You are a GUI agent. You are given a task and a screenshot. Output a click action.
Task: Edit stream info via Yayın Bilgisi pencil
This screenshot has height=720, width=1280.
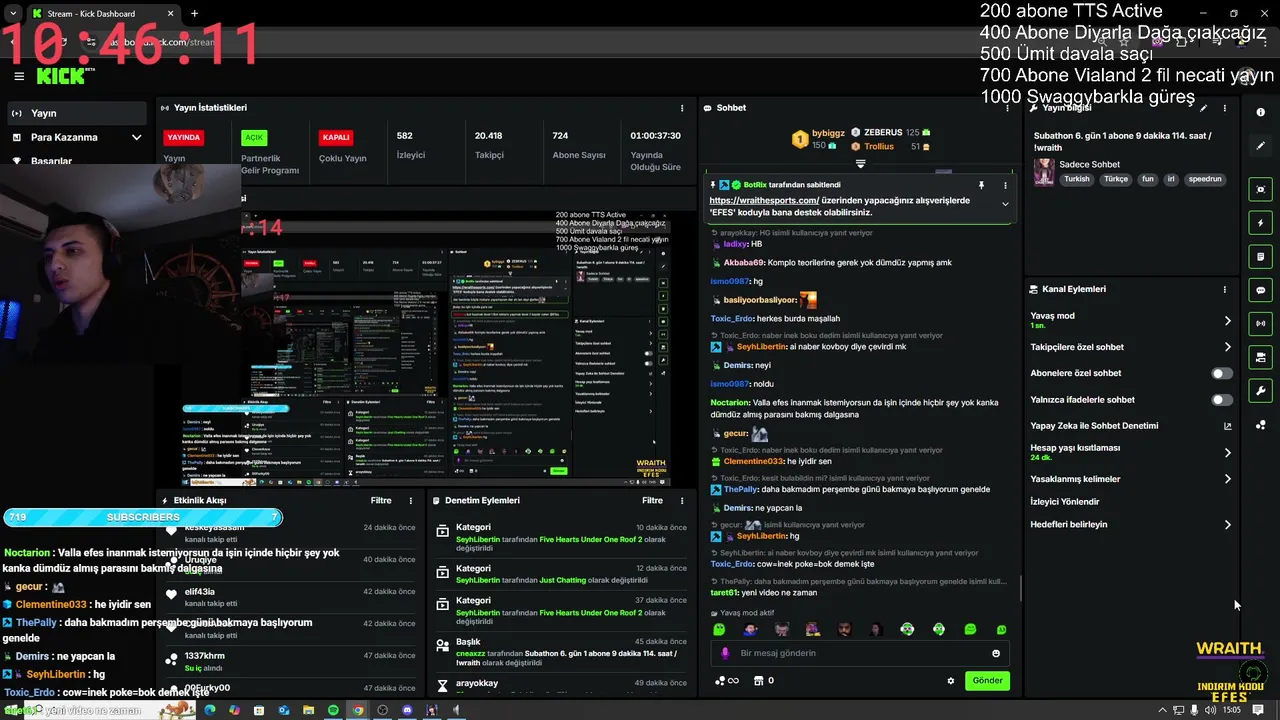1204,108
